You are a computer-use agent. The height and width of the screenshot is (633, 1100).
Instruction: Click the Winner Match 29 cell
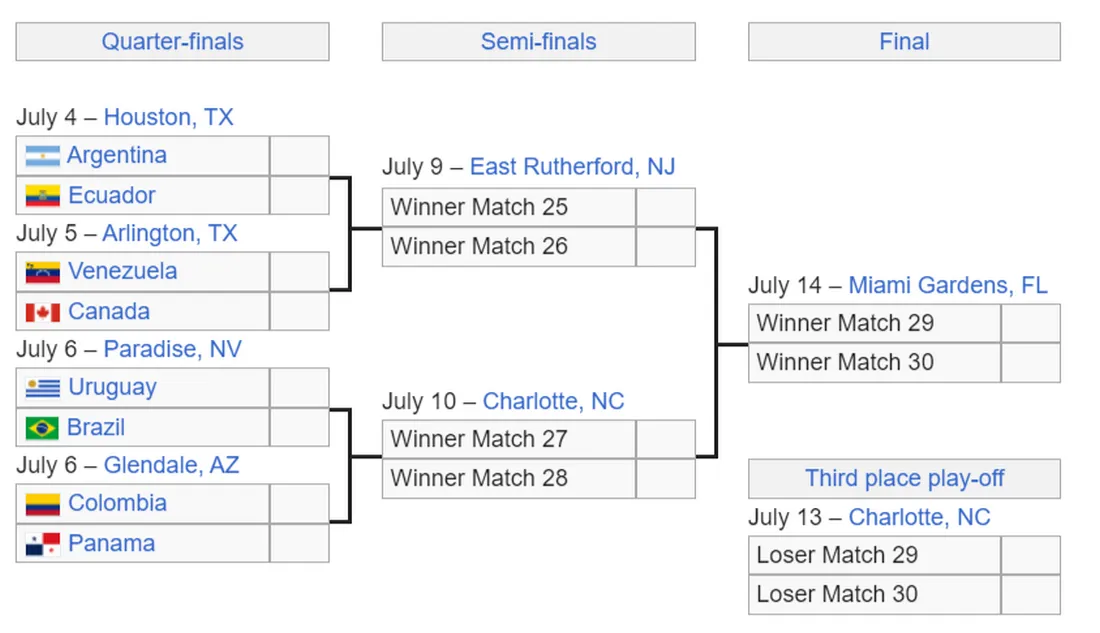coord(874,323)
